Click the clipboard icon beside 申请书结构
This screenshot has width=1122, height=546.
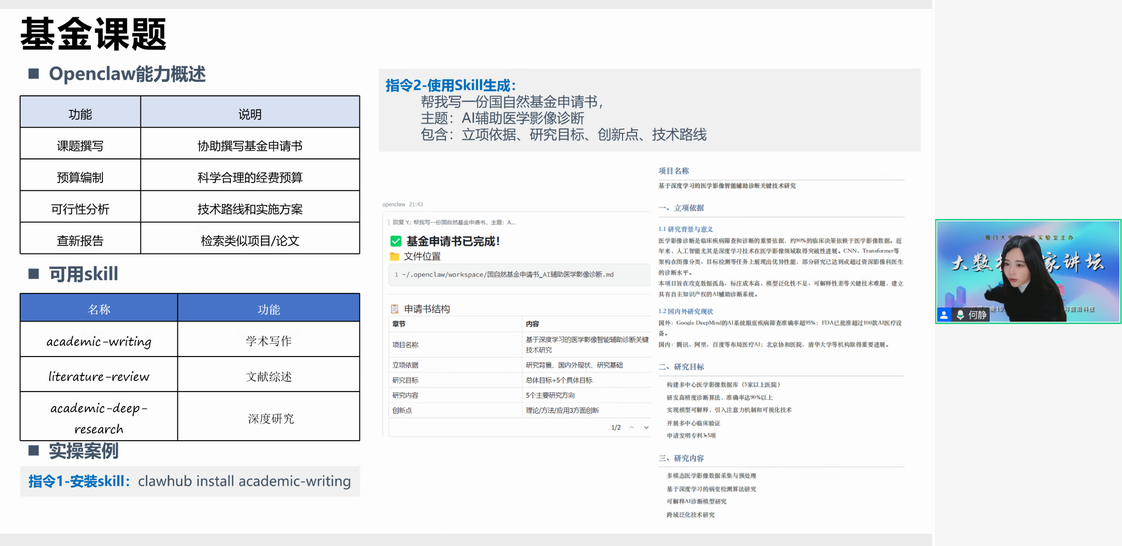point(395,309)
